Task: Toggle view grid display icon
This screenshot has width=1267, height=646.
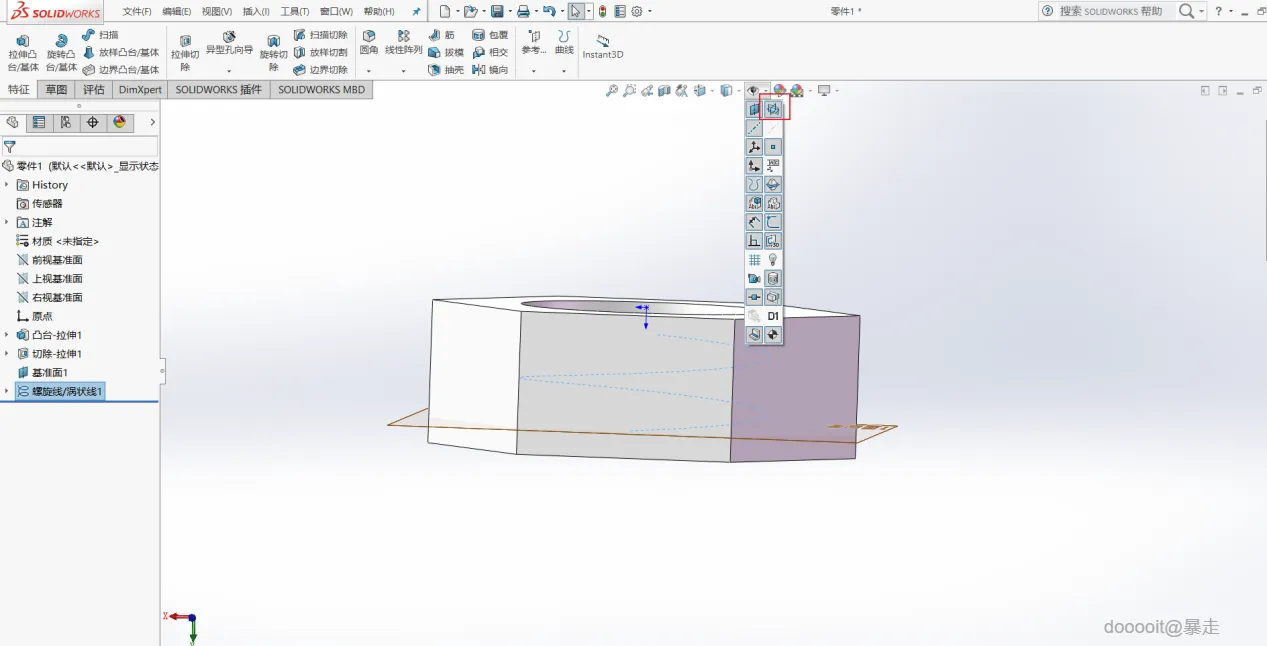Action: [x=754, y=260]
